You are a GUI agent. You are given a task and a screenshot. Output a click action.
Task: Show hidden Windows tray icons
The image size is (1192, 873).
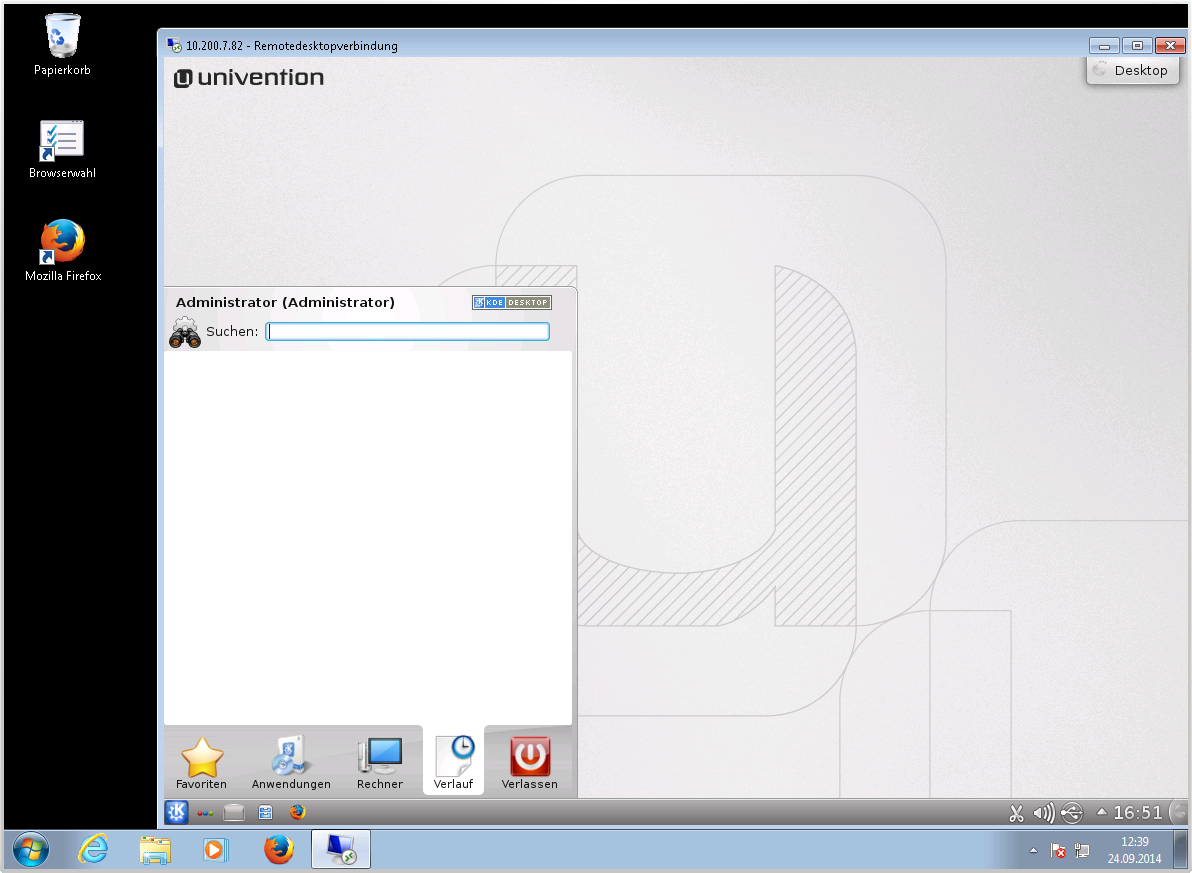click(x=1034, y=850)
